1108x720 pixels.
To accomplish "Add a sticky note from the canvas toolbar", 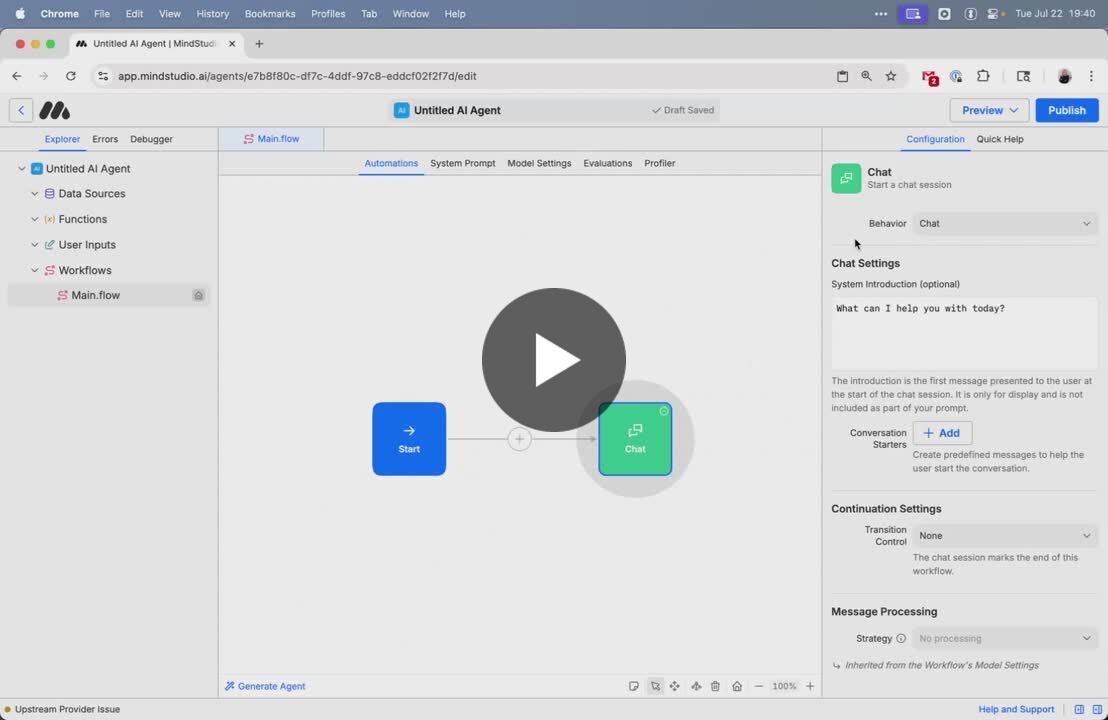I will pos(634,686).
